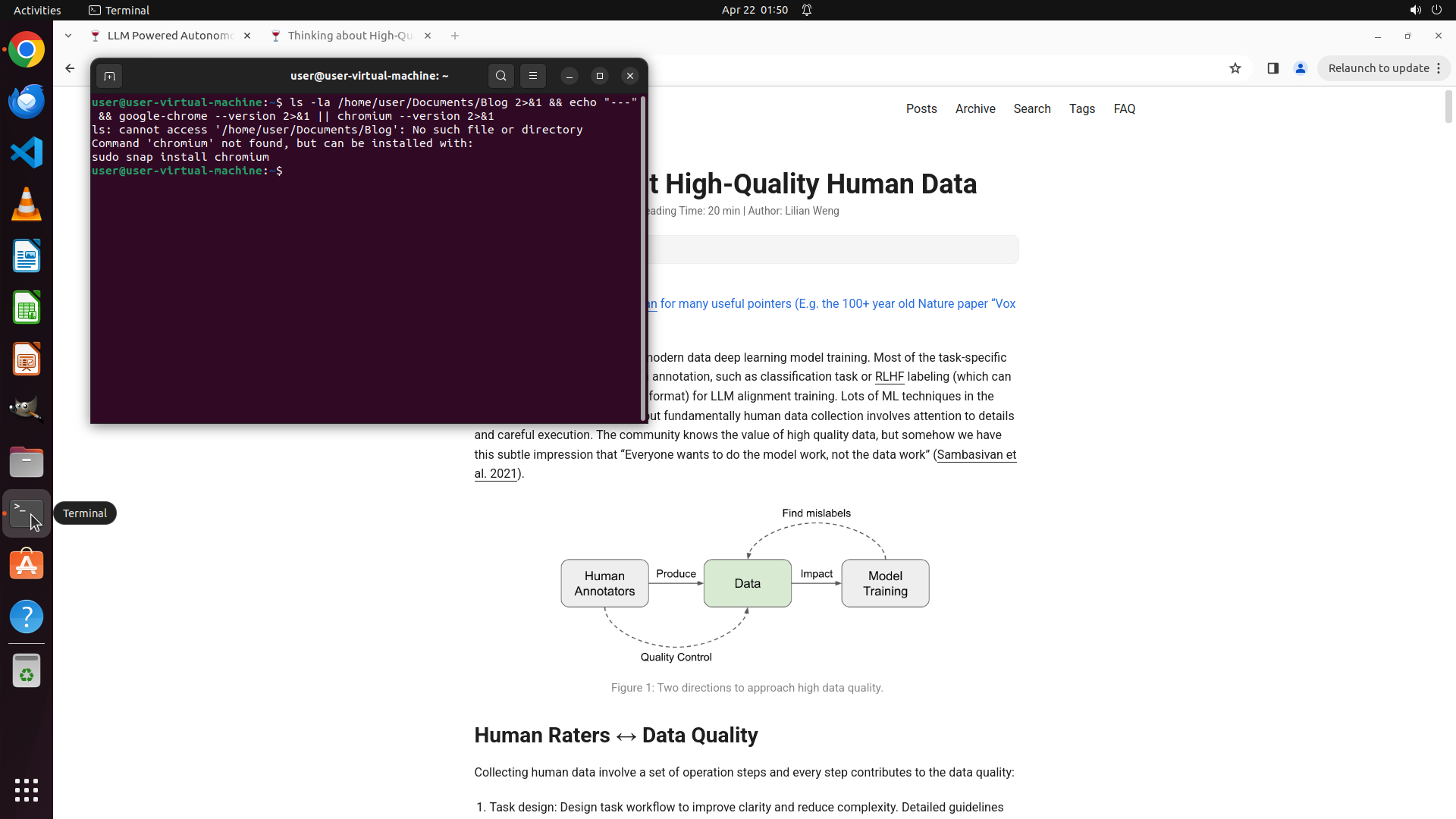
Task: Click the browser back arrow
Action: coord(70,68)
